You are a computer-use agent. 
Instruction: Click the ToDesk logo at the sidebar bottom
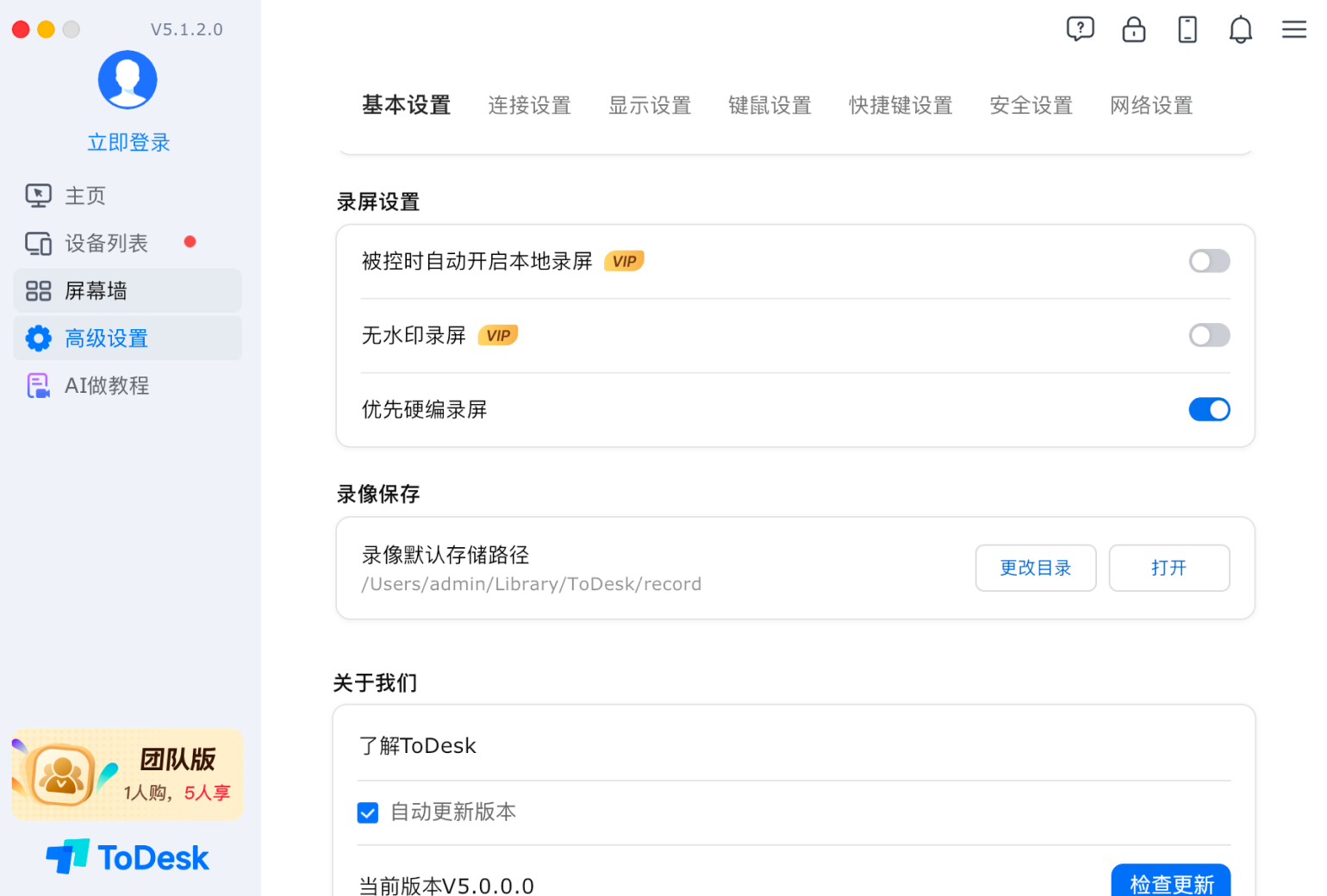(x=128, y=857)
